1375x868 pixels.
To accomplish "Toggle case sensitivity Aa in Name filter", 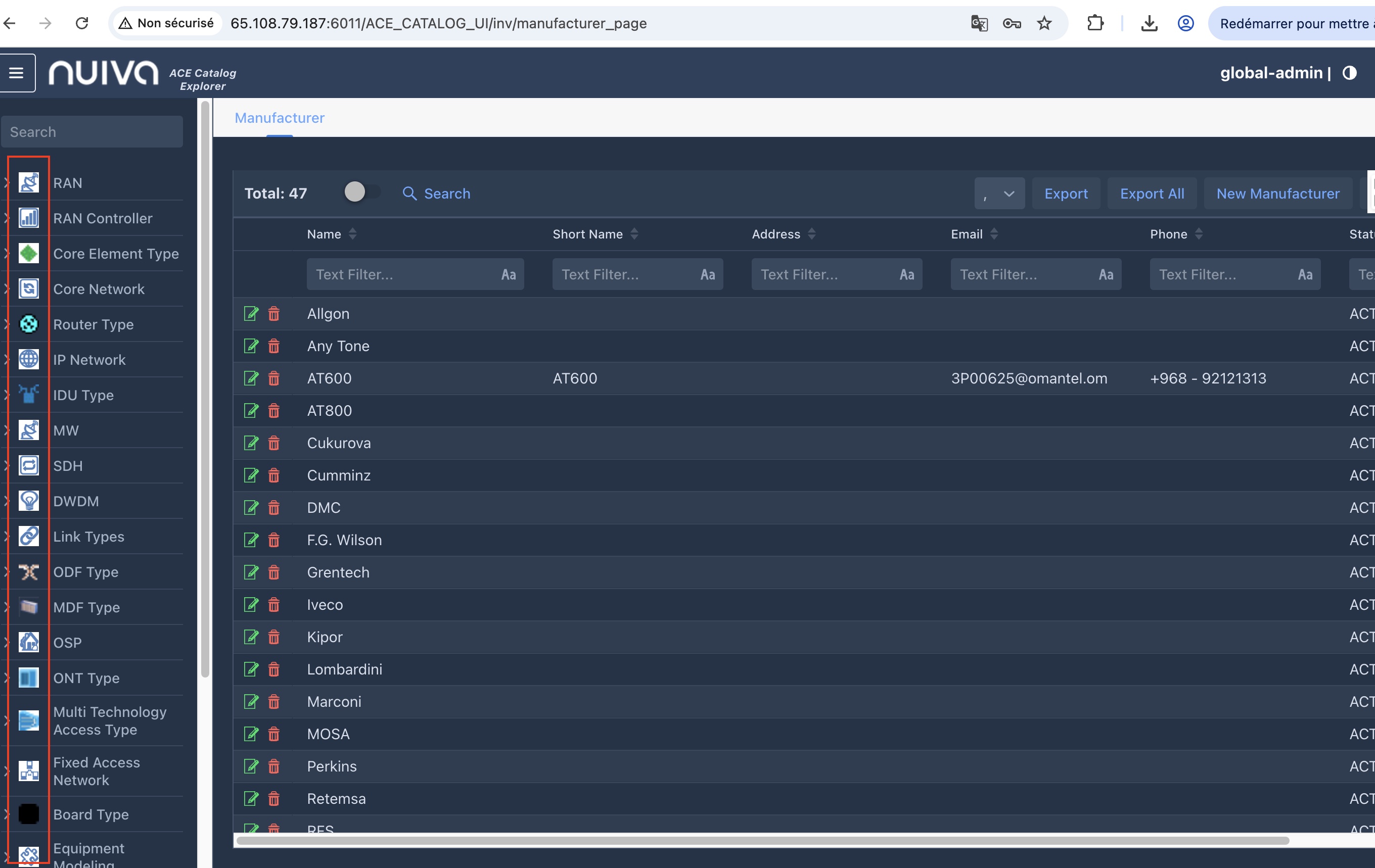I will click(508, 274).
